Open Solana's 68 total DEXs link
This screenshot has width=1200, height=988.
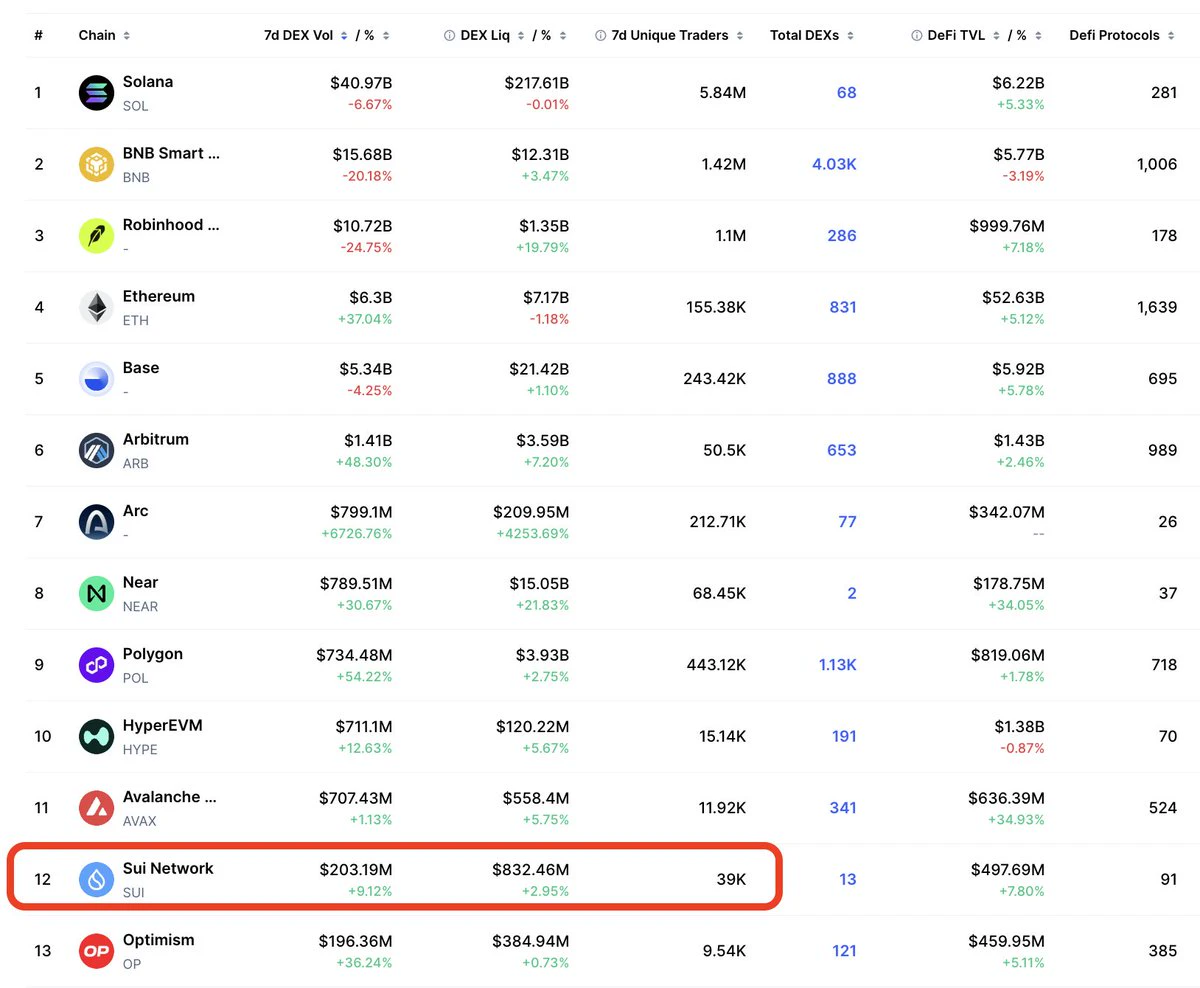pyautogui.click(x=847, y=93)
